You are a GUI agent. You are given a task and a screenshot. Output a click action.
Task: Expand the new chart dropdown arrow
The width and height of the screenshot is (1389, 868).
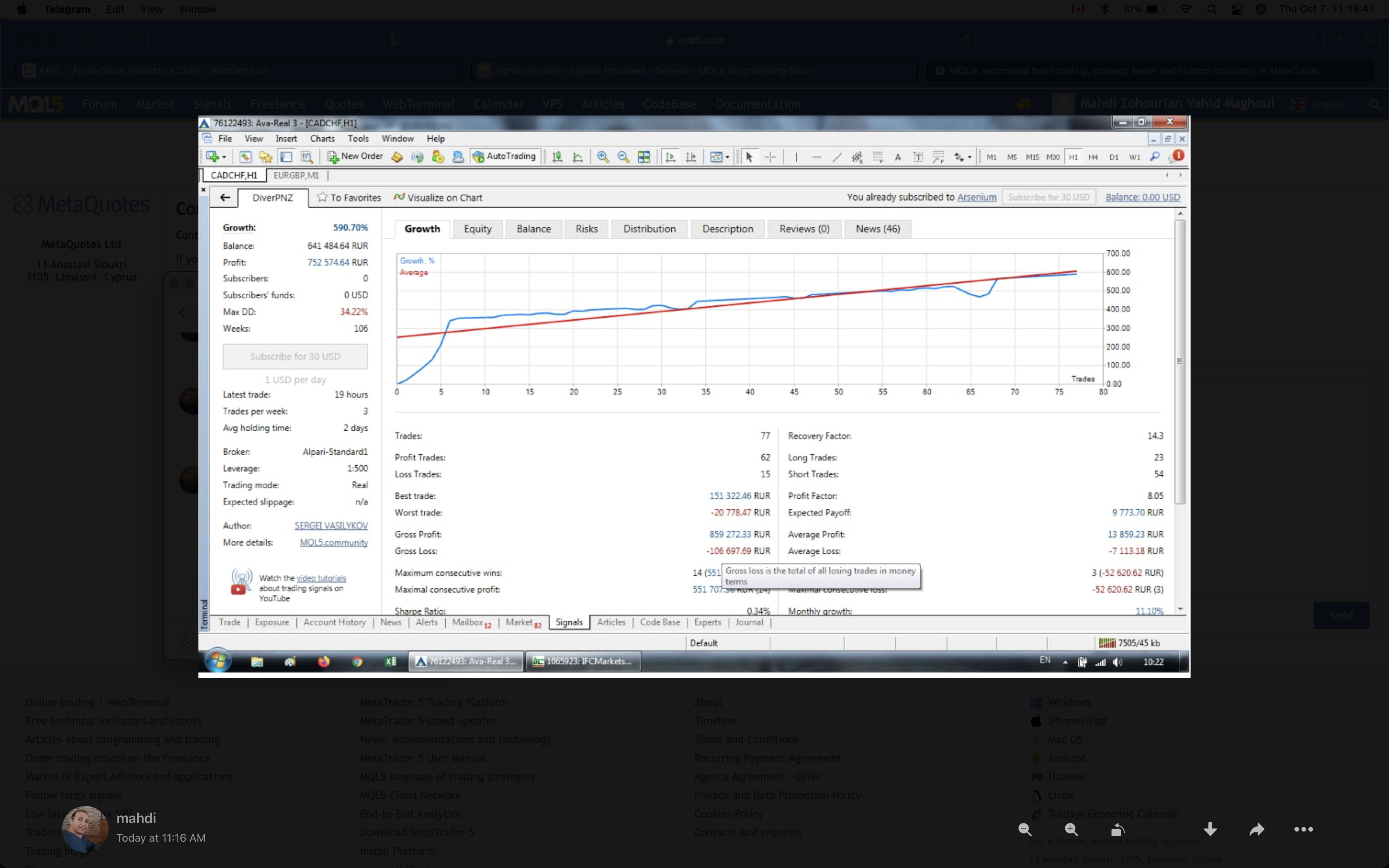224,157
